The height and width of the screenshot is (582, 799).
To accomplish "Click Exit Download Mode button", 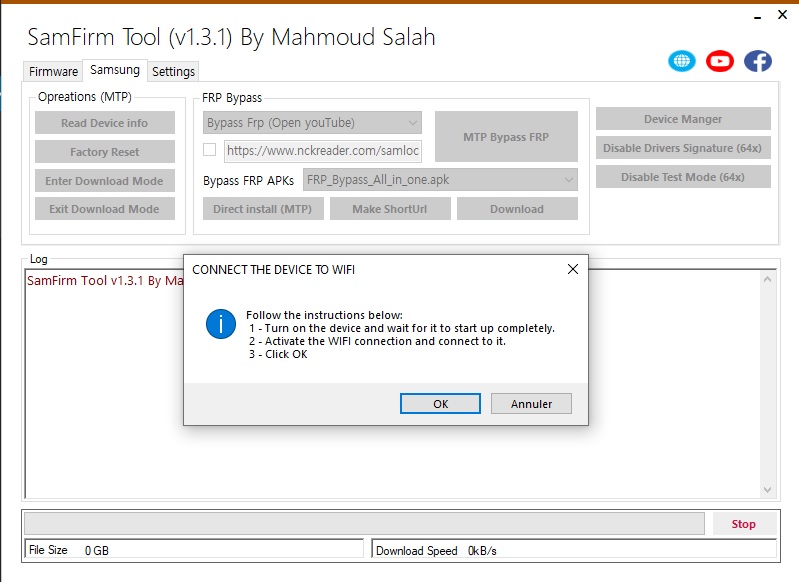I will [x=104, y=209].
